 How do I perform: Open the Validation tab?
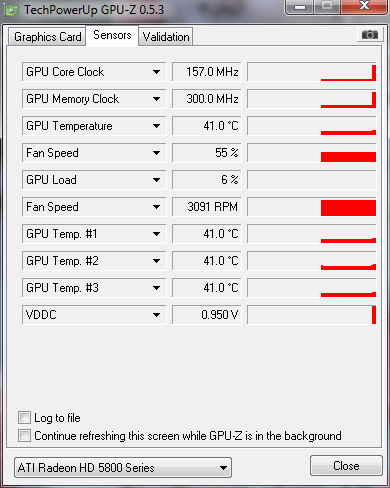(x=166, y=37)
